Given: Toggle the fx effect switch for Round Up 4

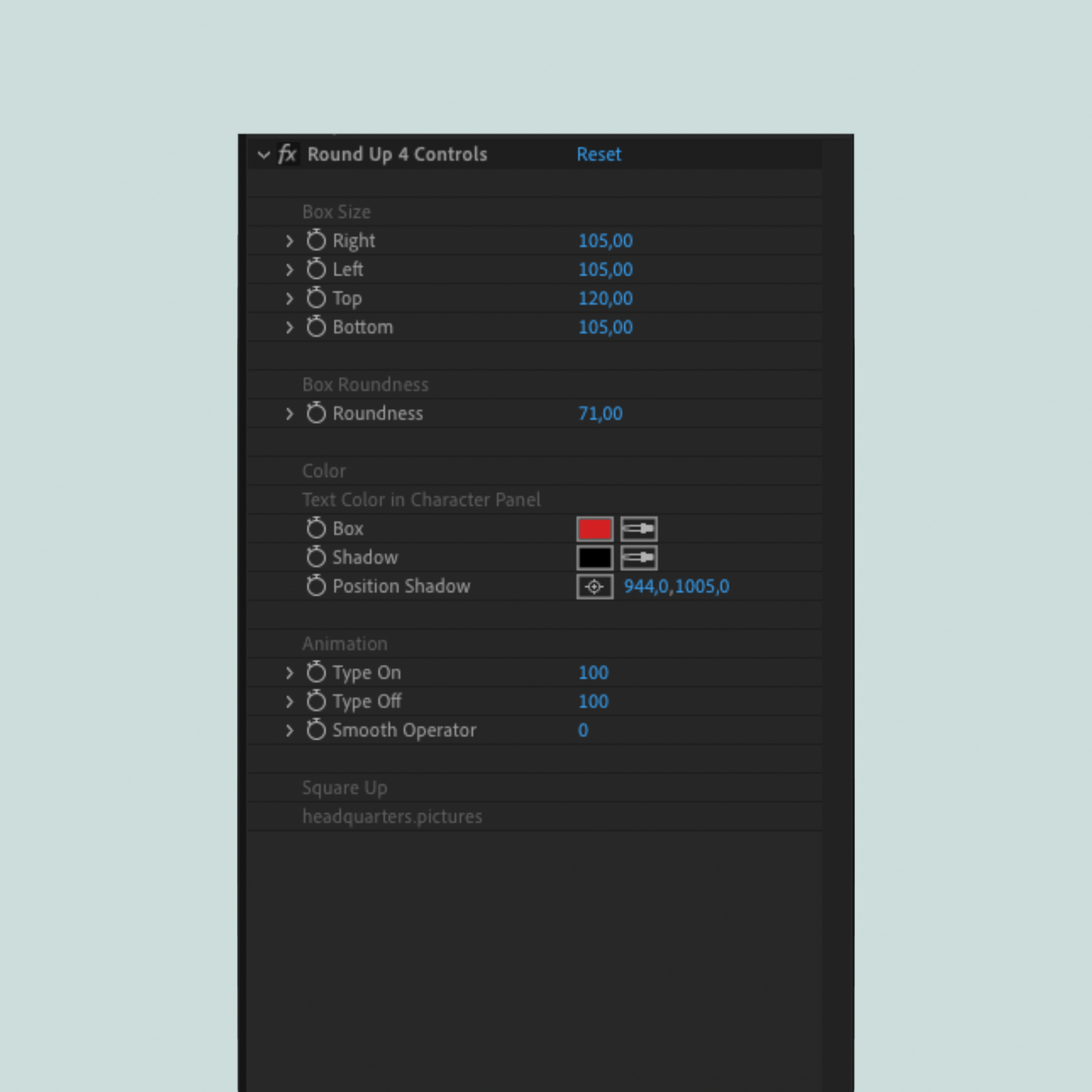Looking at the screenshot, I should click(x=287, y=154).
